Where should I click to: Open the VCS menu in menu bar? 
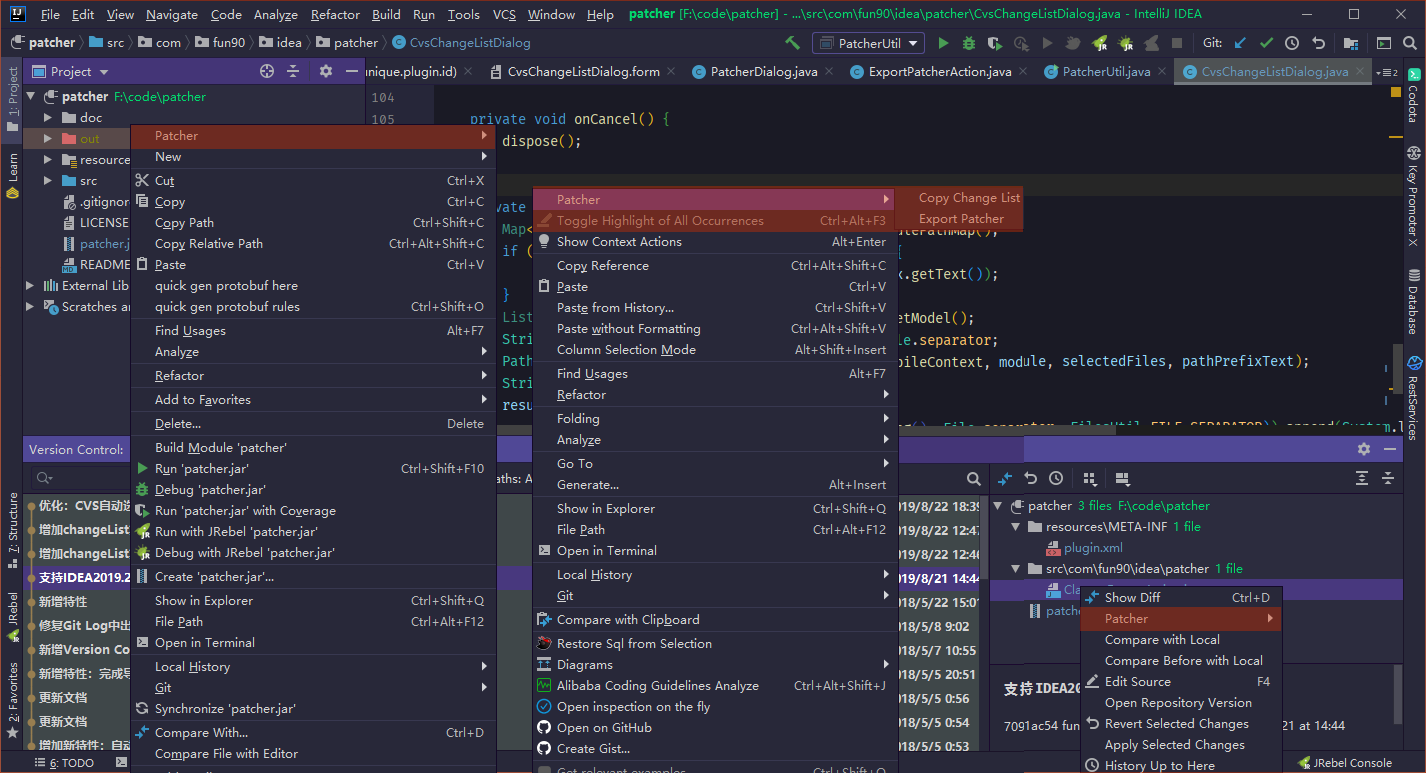(504, 15)
